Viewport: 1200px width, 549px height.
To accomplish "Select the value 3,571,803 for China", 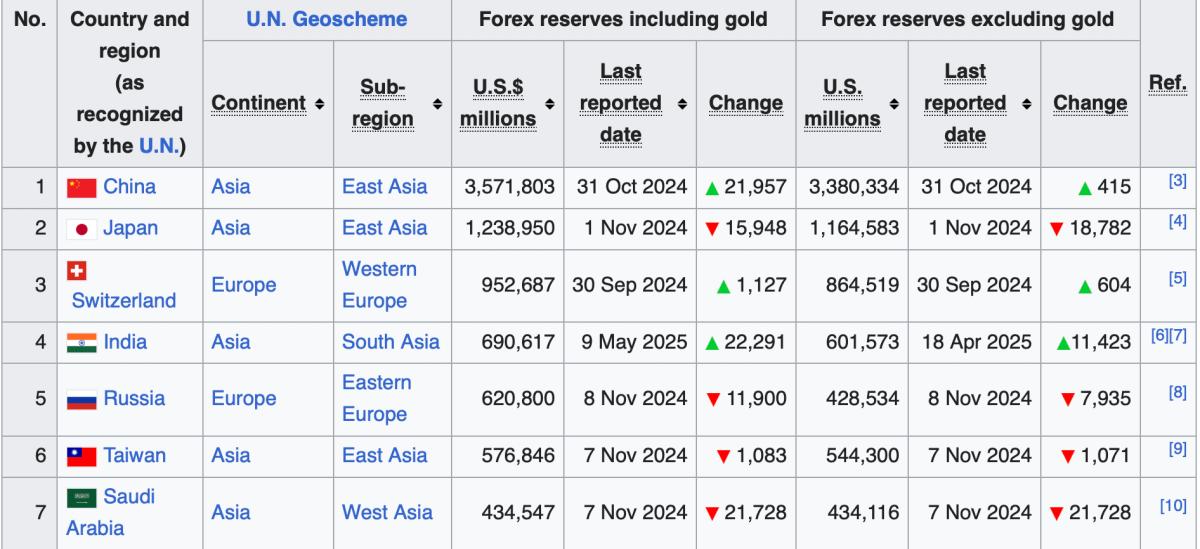I will [x=510, y=187].
